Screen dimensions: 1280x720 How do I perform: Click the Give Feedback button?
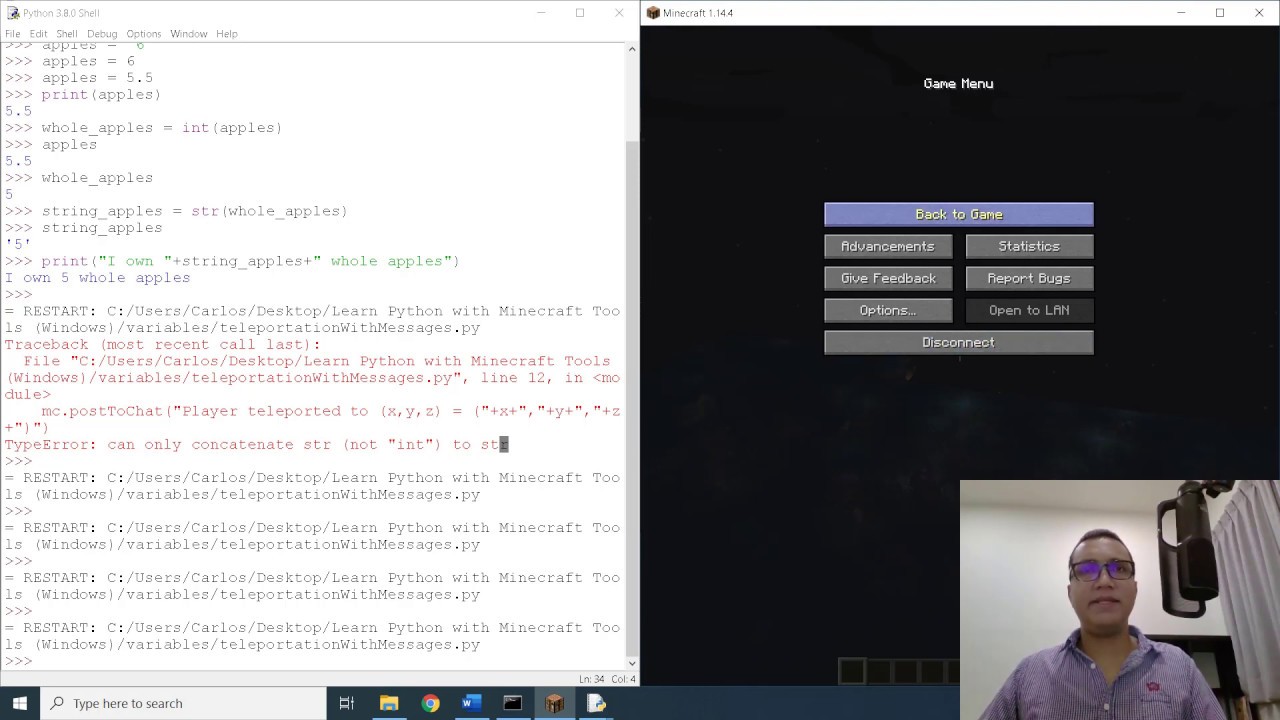(888, 278)
